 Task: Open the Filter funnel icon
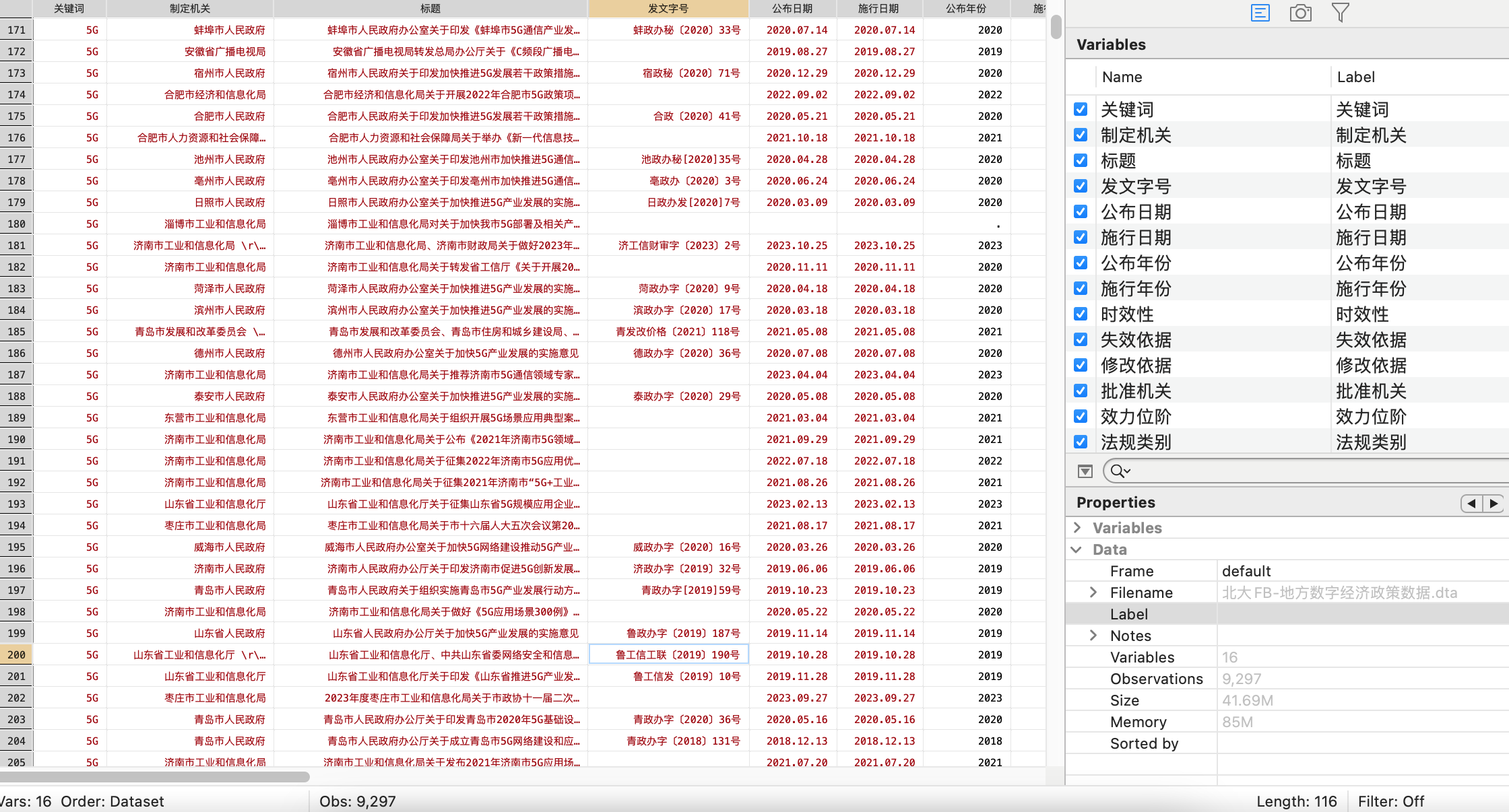[x=1341, y=13]
